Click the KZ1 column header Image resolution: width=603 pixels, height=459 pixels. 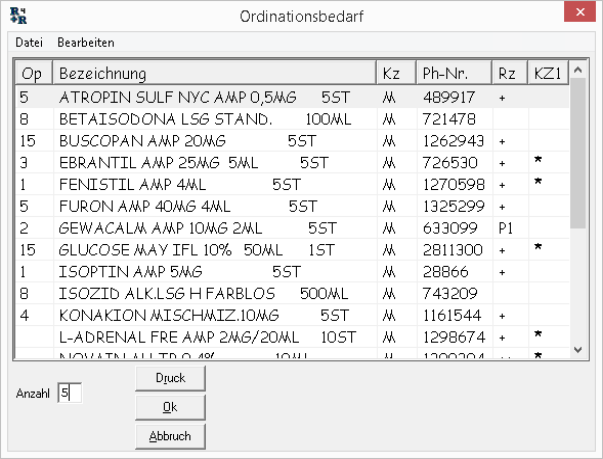(548, 73)
